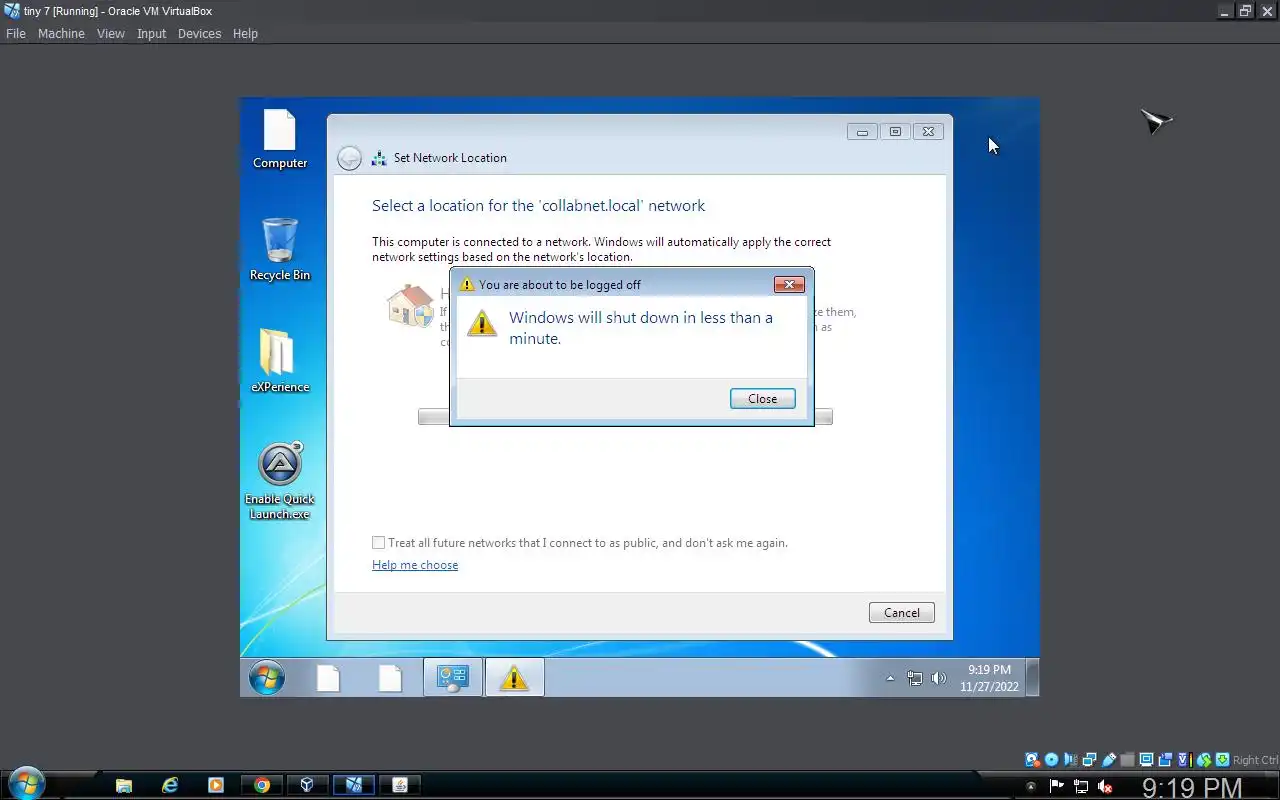Open the VirtualBox File menu

pos(16,33)
